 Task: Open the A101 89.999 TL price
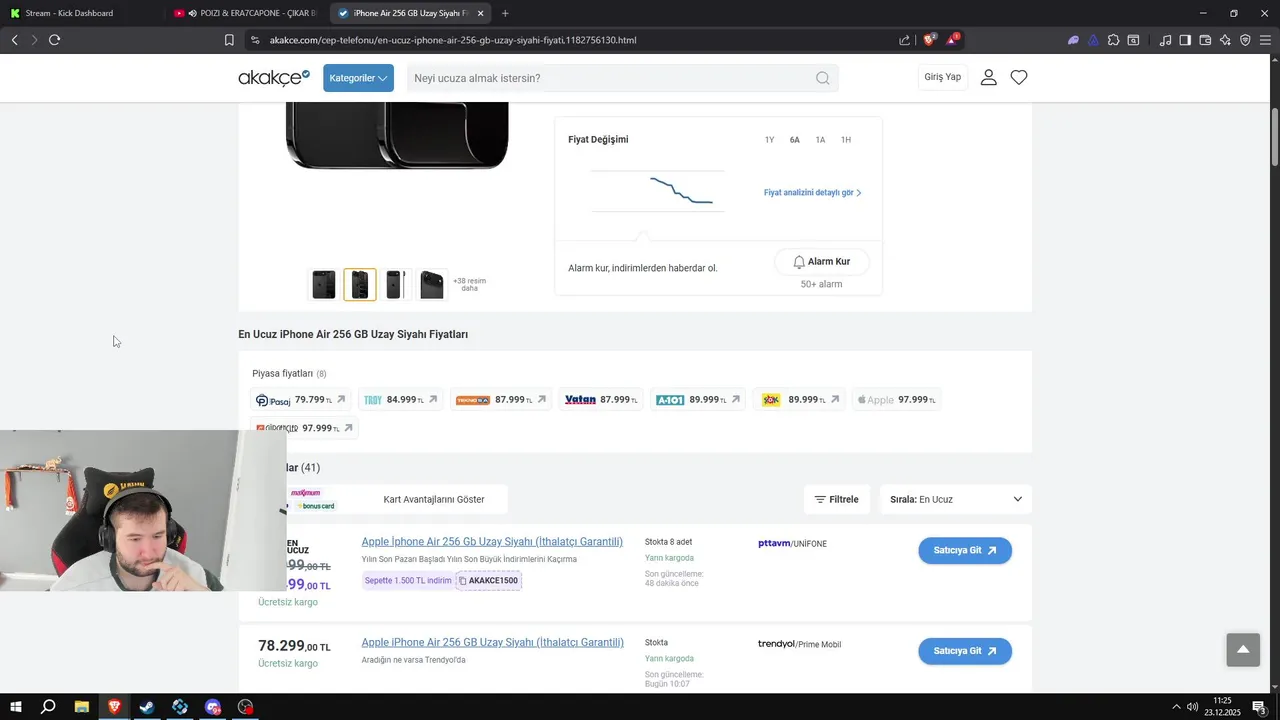point(697,400)
